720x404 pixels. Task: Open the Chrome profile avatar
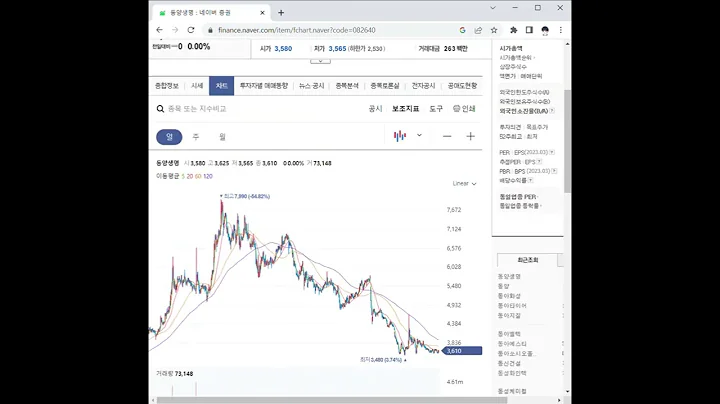[545, 30]
